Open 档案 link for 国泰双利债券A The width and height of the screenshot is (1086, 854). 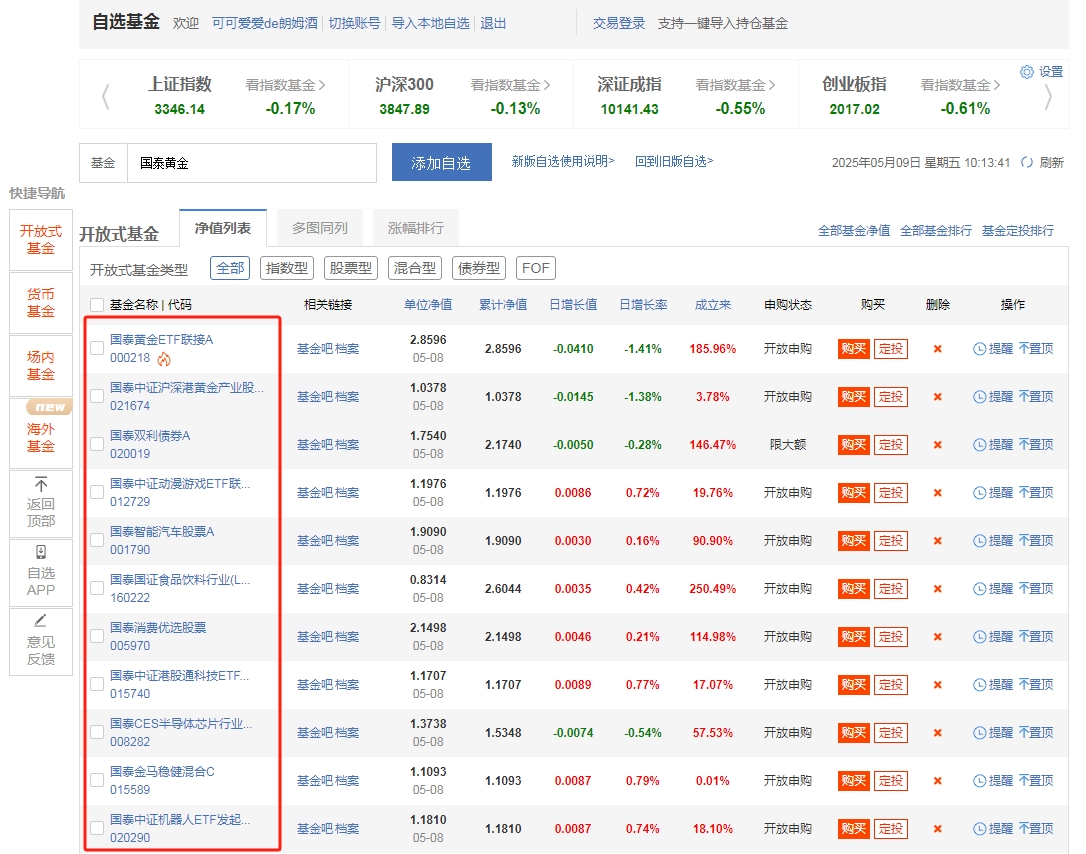click(x=347, y=445)
